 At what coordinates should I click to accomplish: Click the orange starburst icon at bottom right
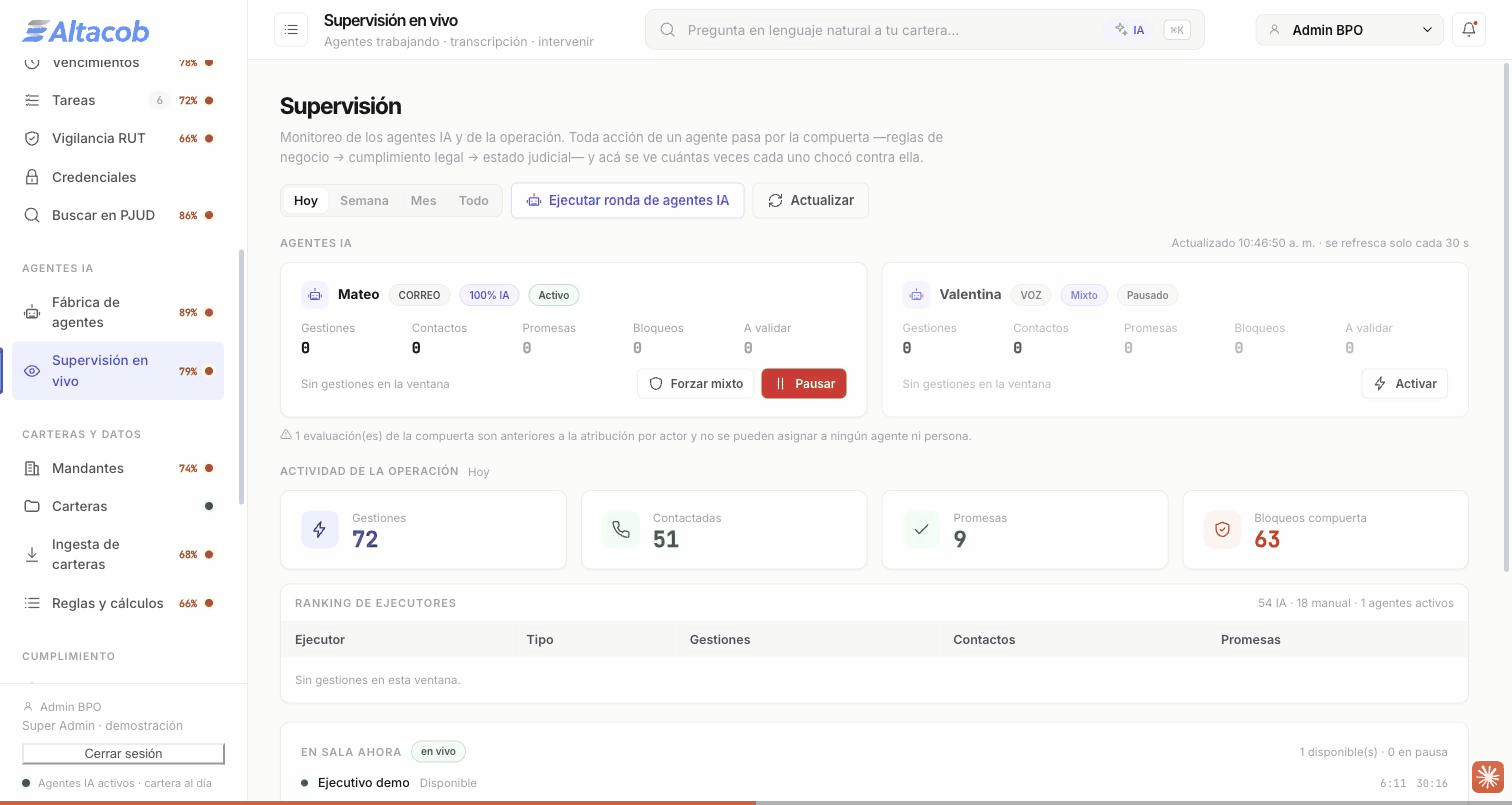click(1487, 776)
